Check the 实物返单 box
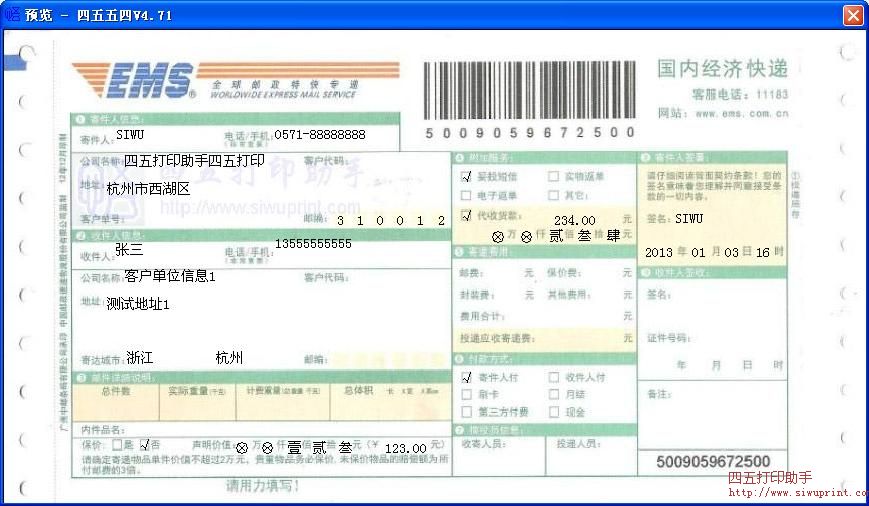 coord(553,176)
